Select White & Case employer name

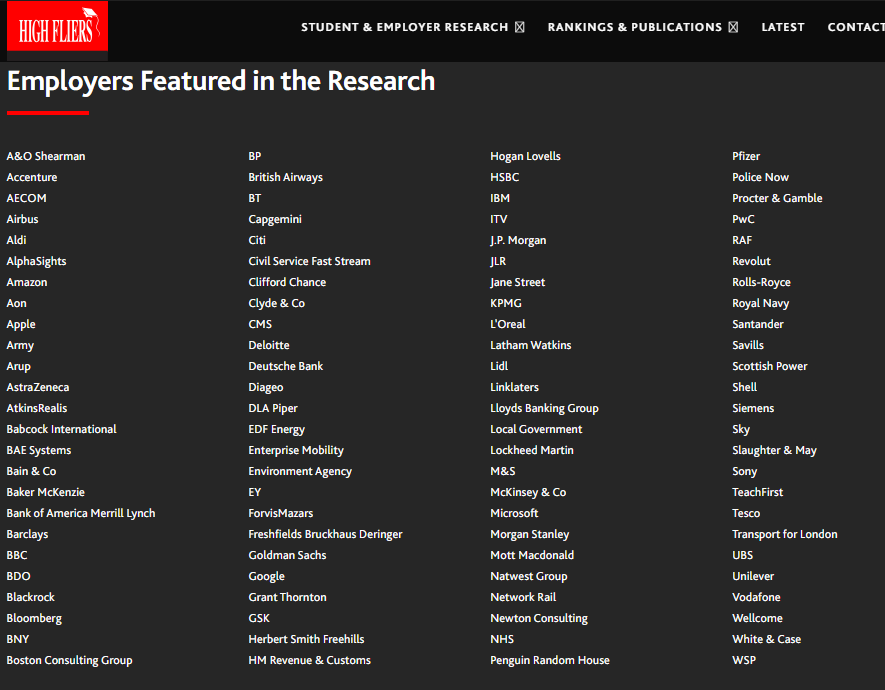[x=766, y=639]
